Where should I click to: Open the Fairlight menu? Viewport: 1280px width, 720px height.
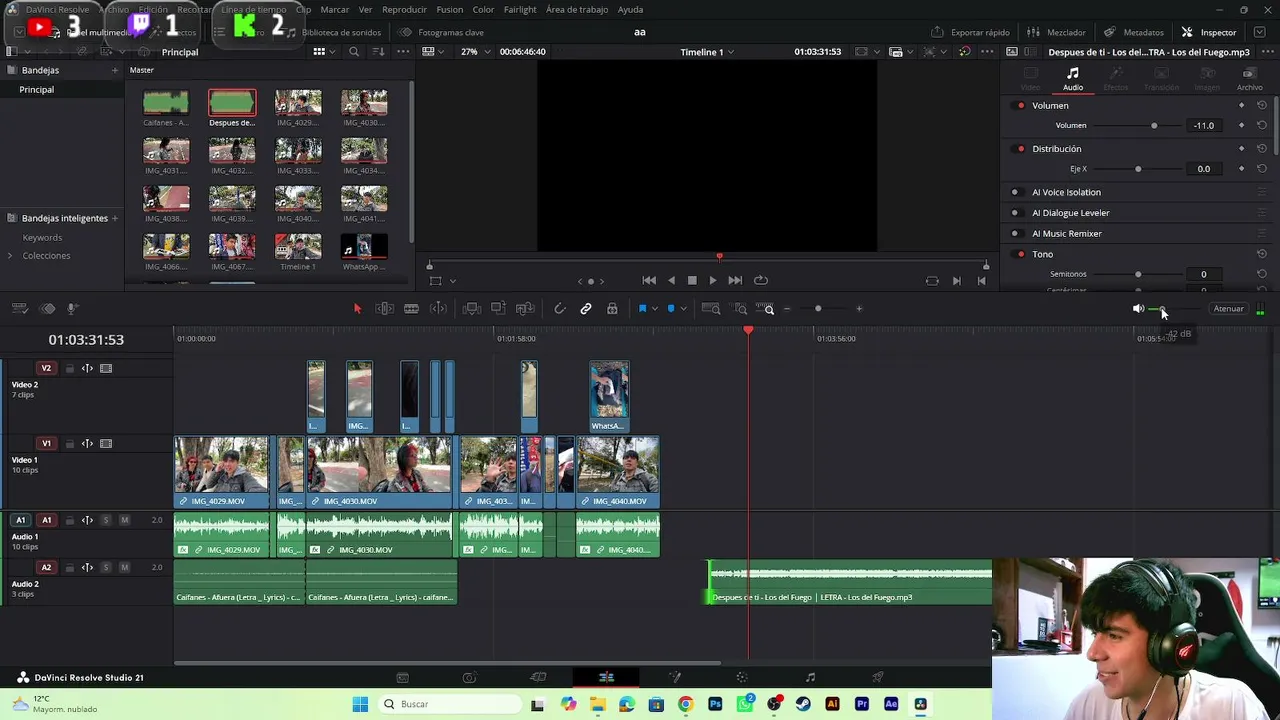point(520,9)
